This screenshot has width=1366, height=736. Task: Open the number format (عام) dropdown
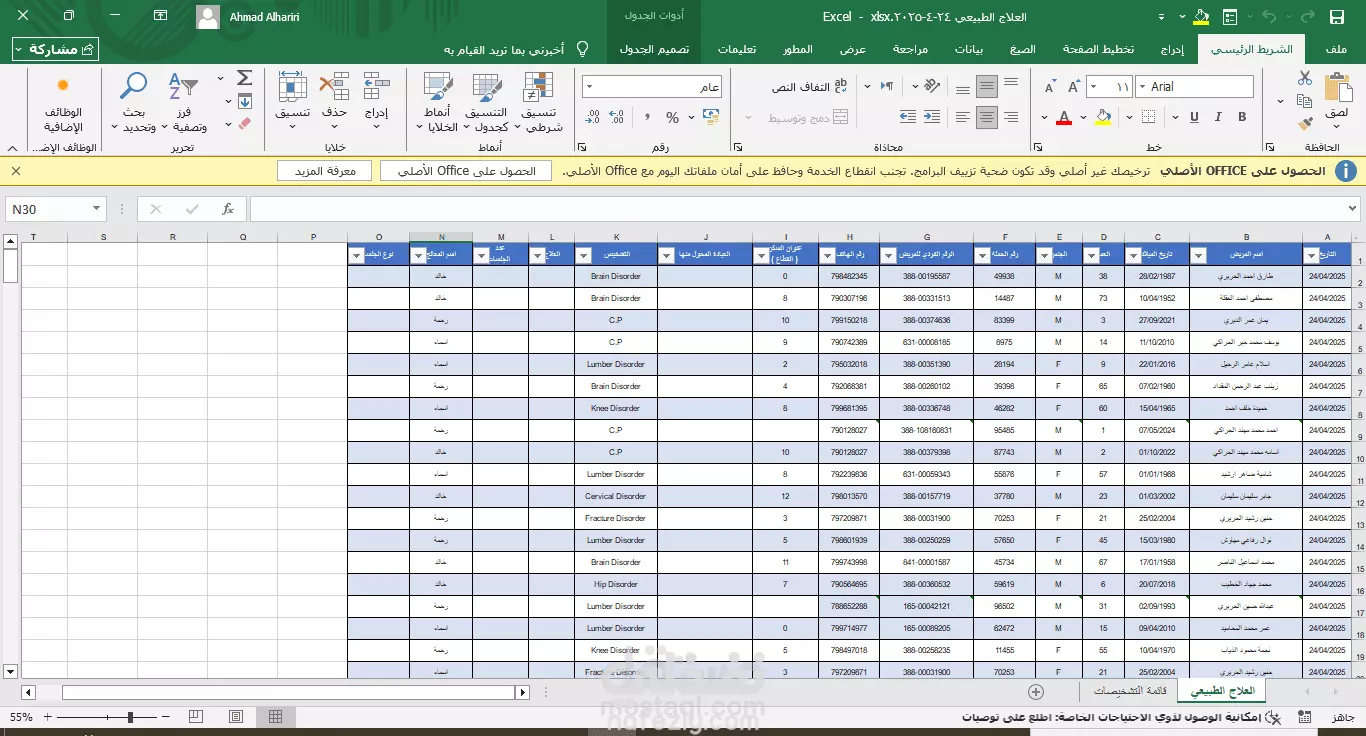(590, 87)
